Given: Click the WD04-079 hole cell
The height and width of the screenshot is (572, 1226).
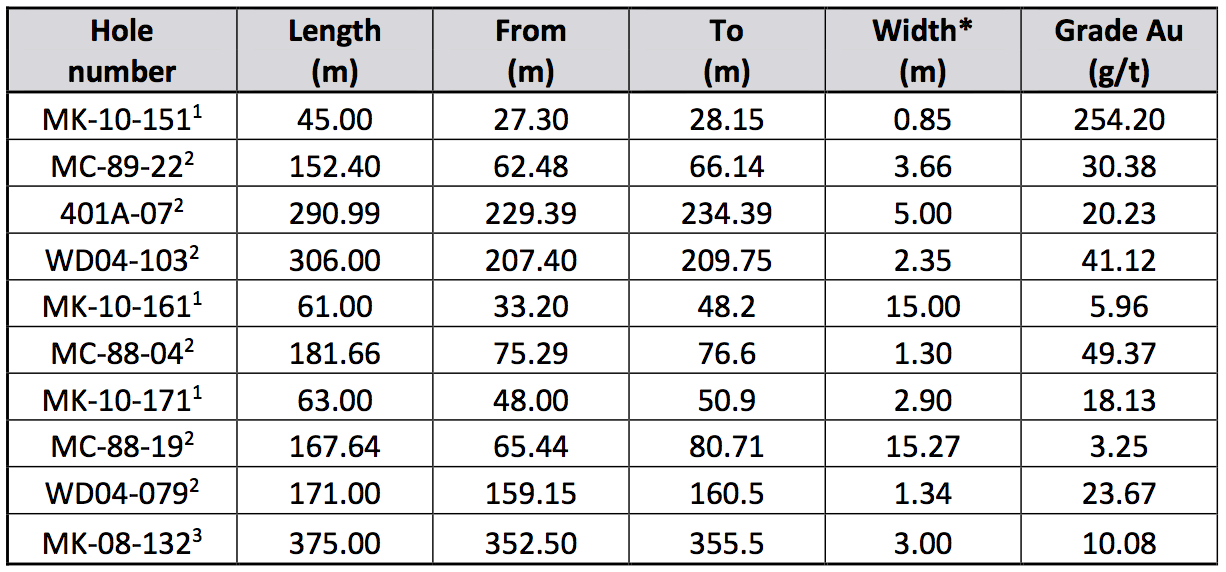Looking at the screenshot, I should tap(124, 494).
